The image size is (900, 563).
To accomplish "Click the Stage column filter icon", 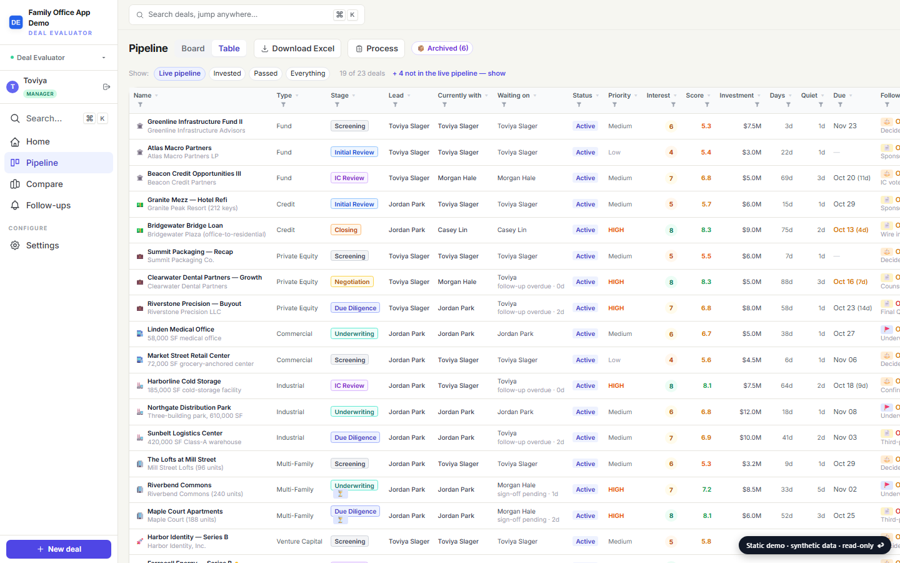I will pos(337,104).
